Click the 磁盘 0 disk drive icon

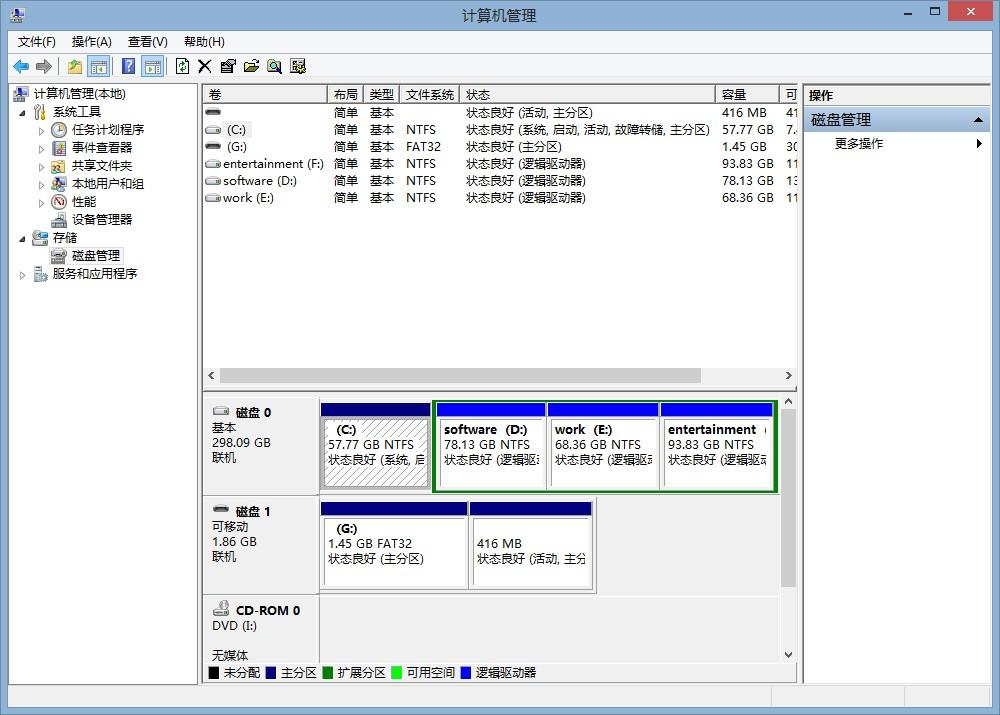tap(221, 411)
